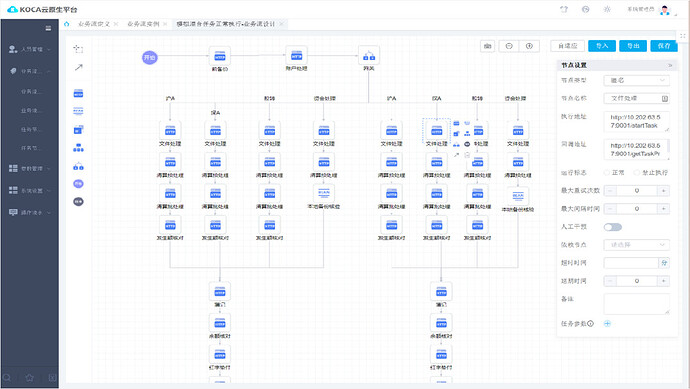Click the fullscreen expand icon at right edge
The width and height of the screenshot is (690, 389).
(683, 36)
